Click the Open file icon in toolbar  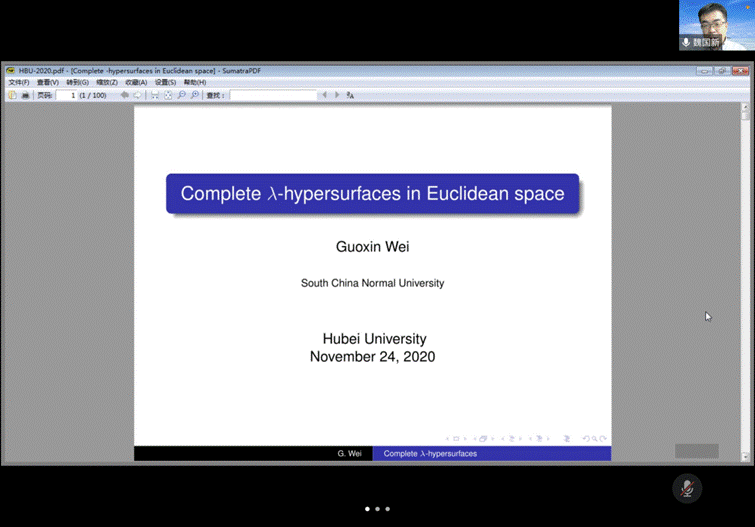12,95
